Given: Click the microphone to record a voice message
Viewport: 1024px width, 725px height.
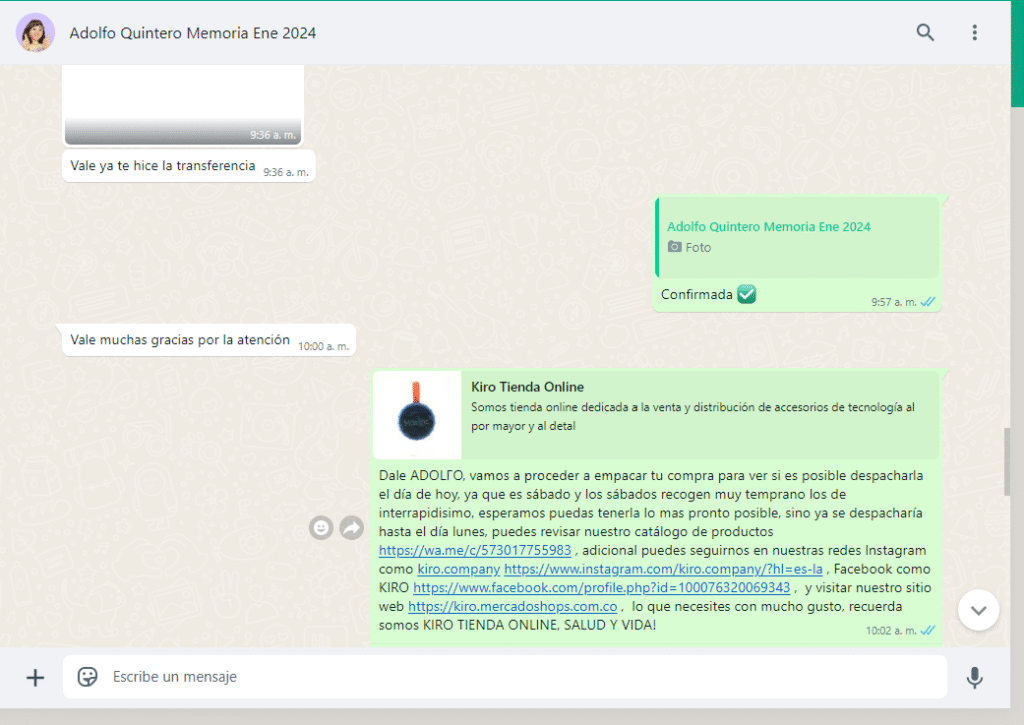Looking at the screenshot, I should click(974, 677).
